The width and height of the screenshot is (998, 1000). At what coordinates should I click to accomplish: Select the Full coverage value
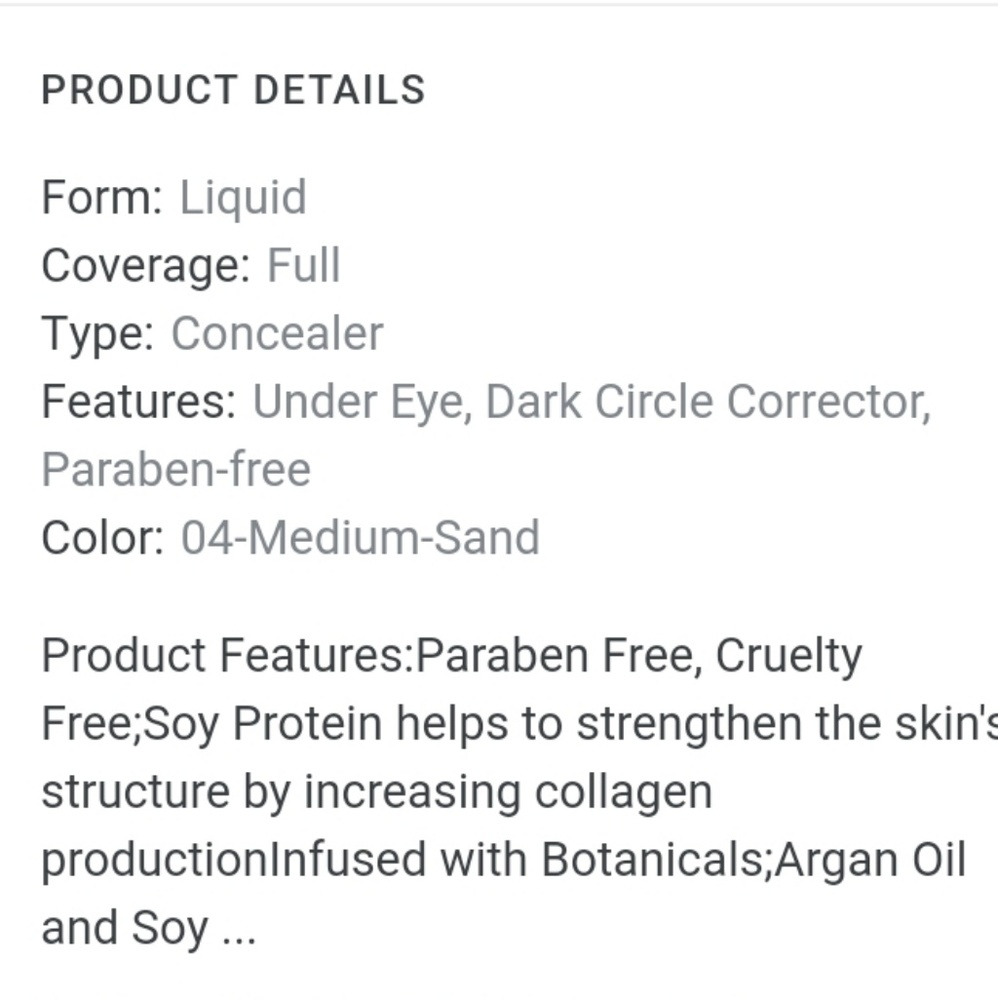pos(304,265)
